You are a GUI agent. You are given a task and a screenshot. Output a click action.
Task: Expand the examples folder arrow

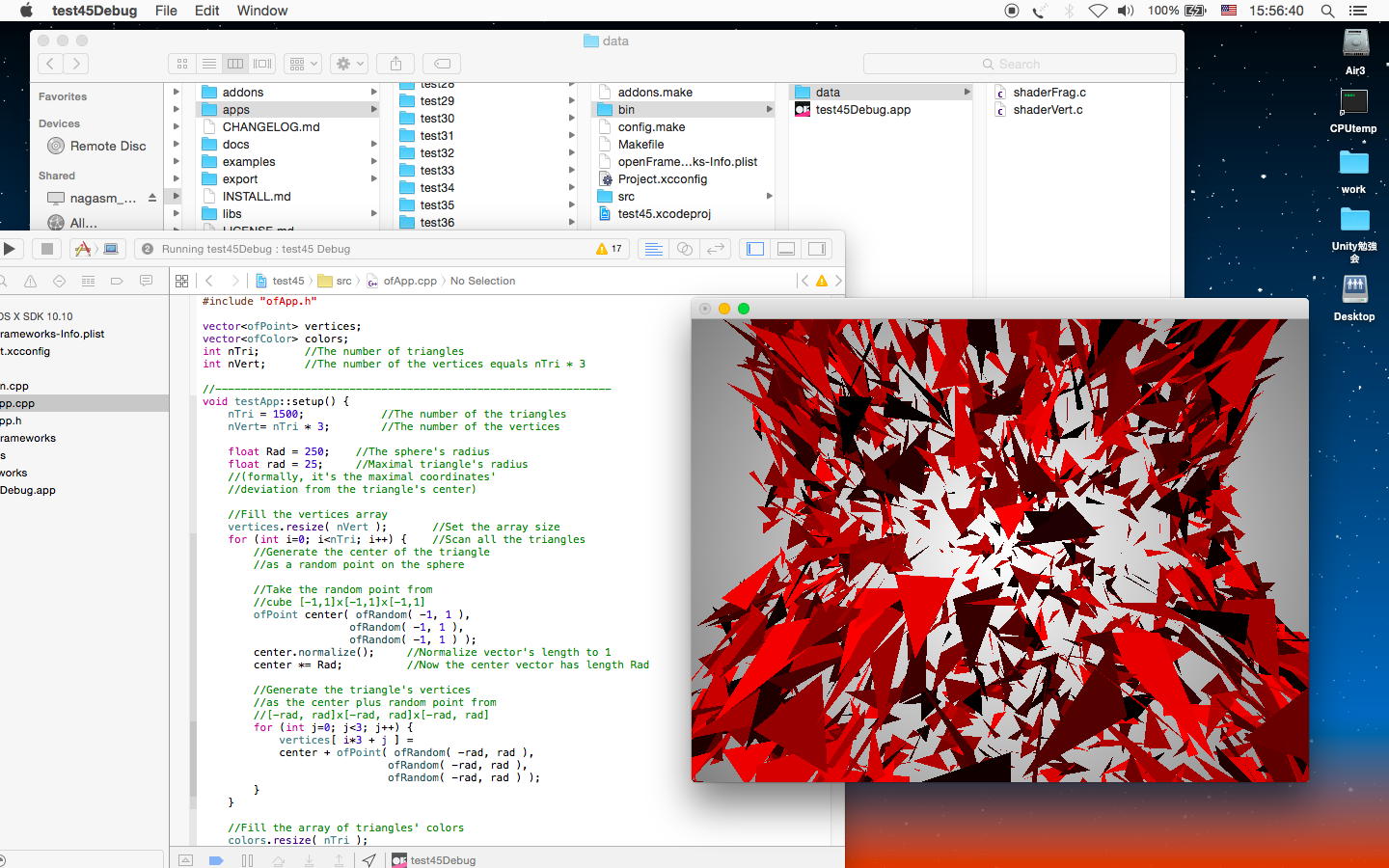pyautogui.click(x=373, y=162)
